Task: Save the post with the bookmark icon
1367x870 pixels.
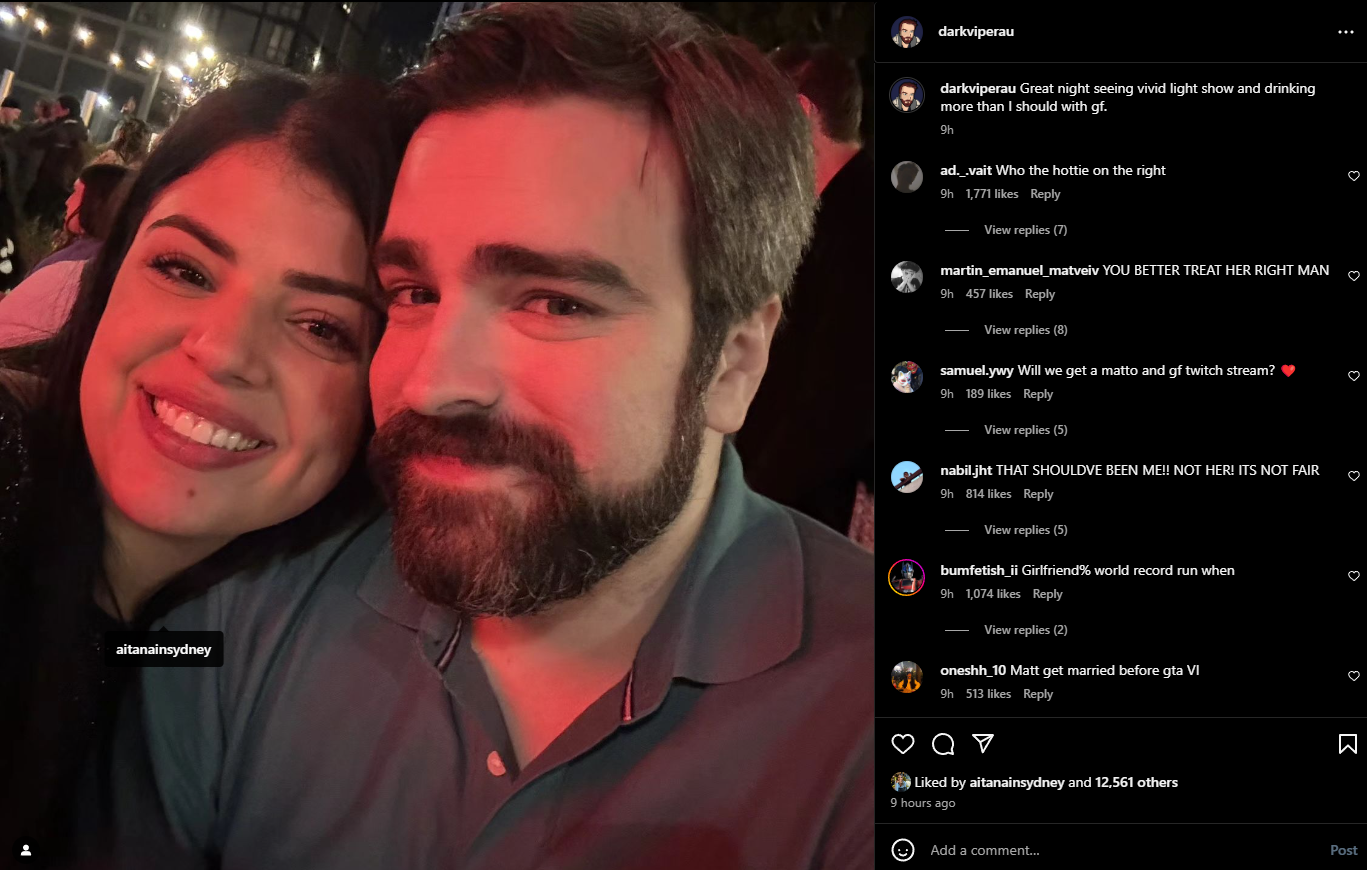Action: 1347,744
